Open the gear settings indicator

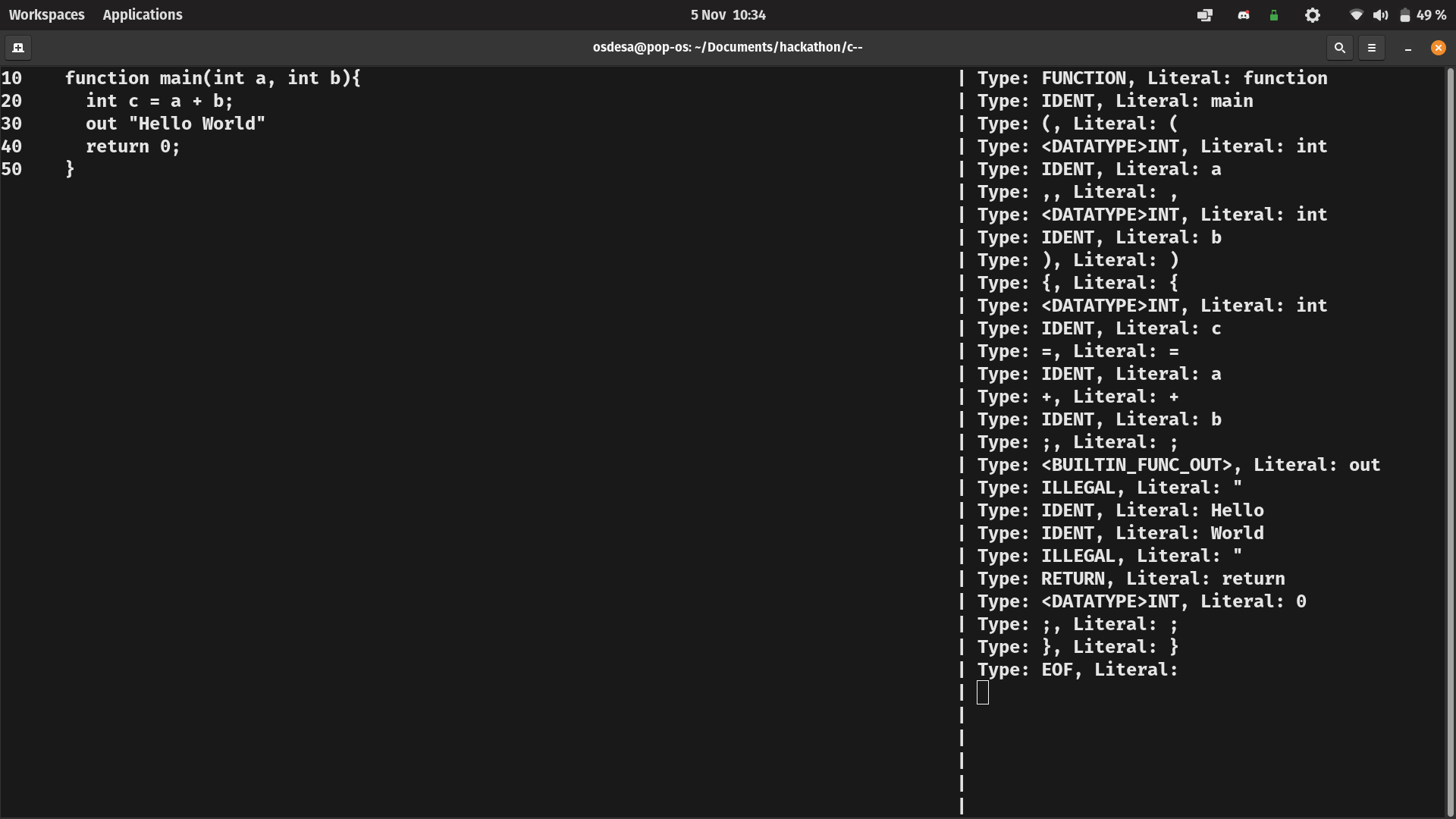click(1312, 15)
